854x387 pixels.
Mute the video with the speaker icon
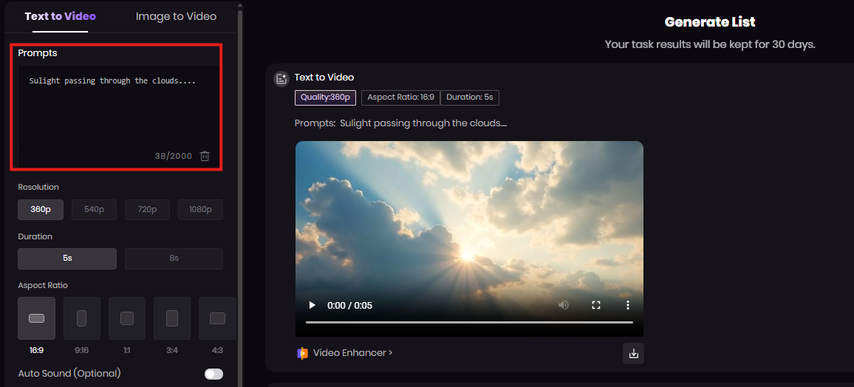click(564, 305)
